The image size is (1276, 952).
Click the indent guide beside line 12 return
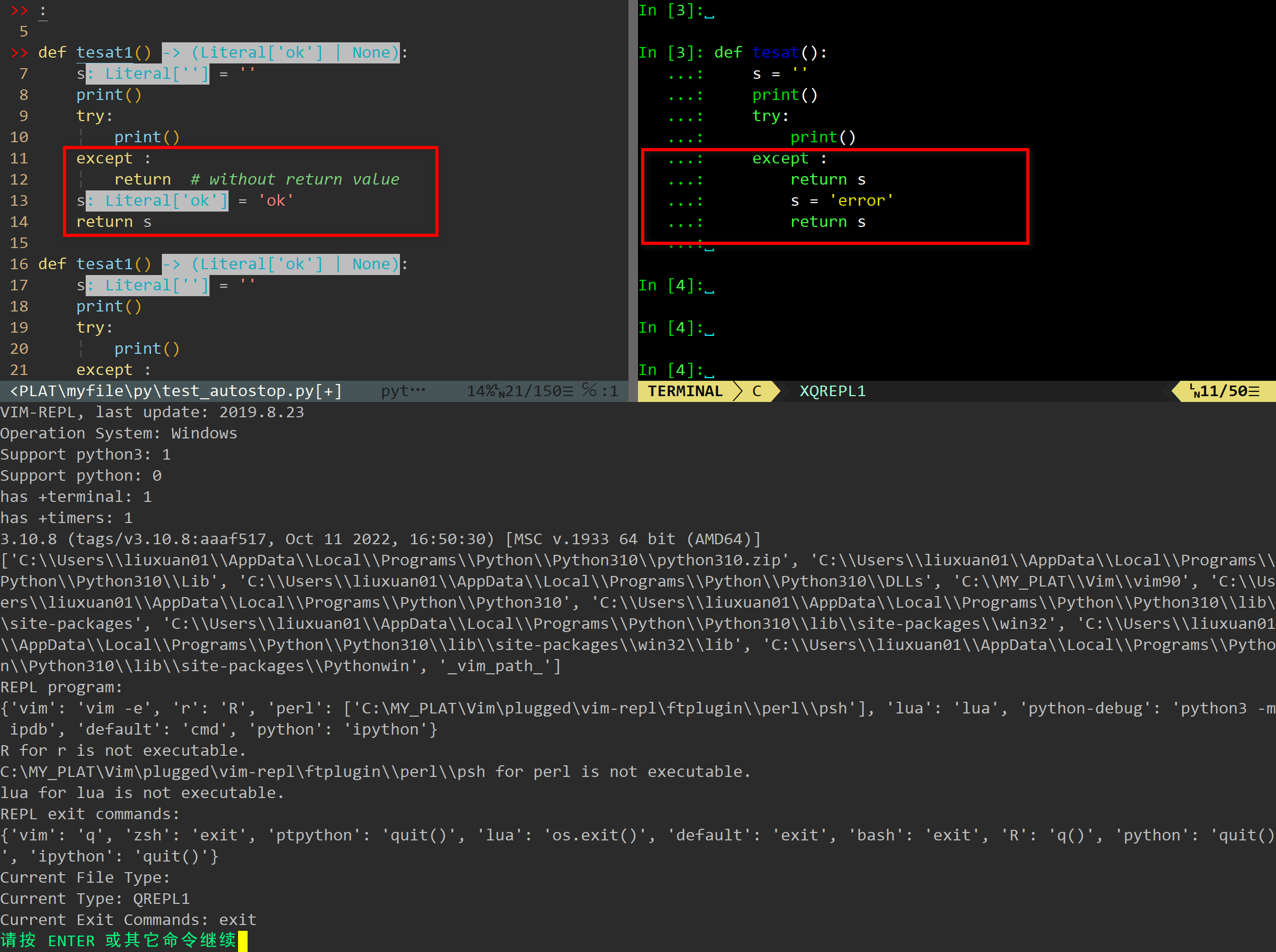(x=81, y=179)
